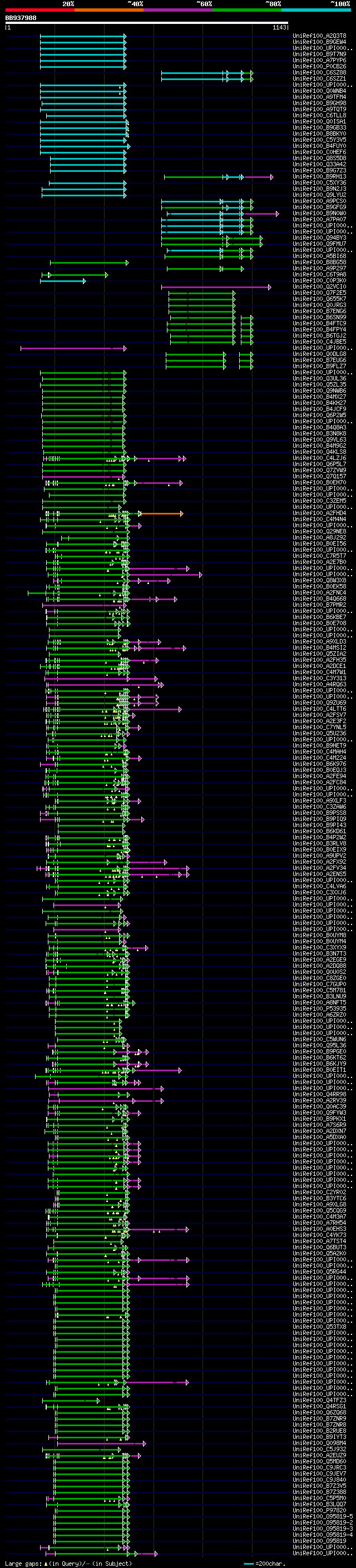The height and width of the screenshot is (1568, 356).
Task: Go to the UniRef100_B9PSS8 row label
Action: click(319, 813)
